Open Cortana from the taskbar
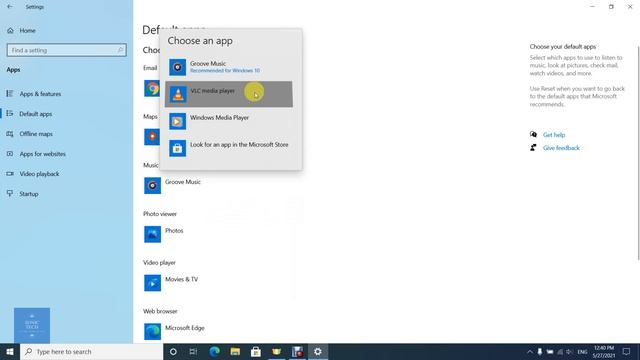This screenshot has width=640, height=360. (x=173, y=351)
